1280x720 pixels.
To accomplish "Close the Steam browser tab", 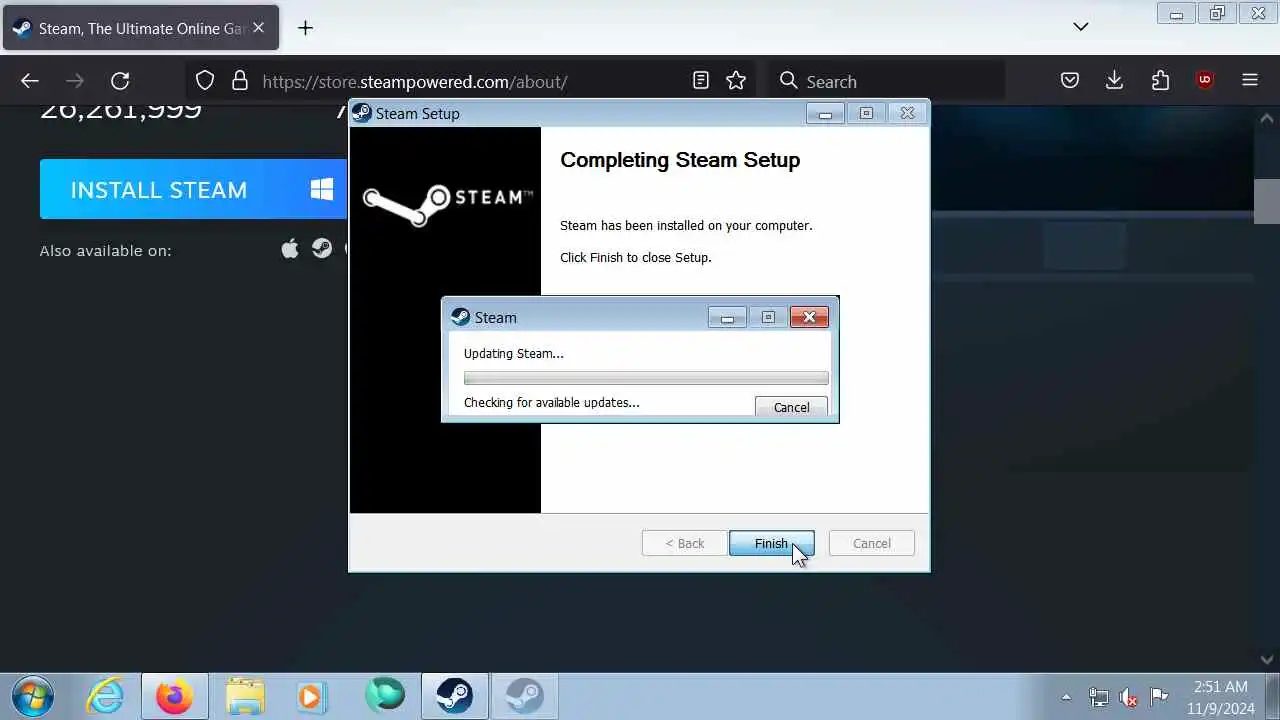I will point(258,28).
